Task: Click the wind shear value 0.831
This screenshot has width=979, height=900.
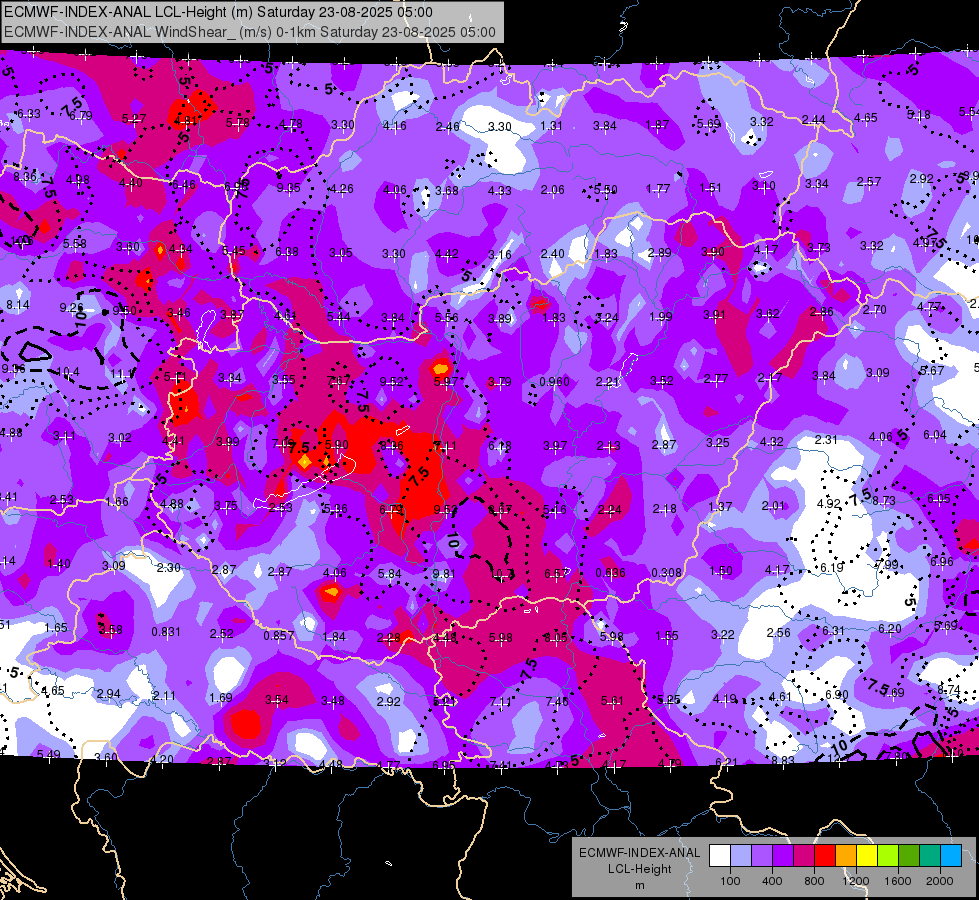Action: [x=166, y=632]
